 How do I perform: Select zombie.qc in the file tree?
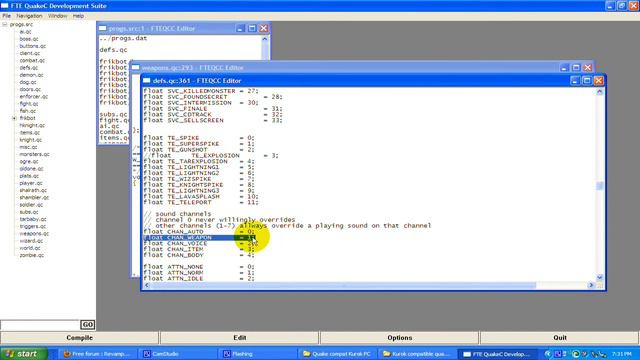[31, 256]
